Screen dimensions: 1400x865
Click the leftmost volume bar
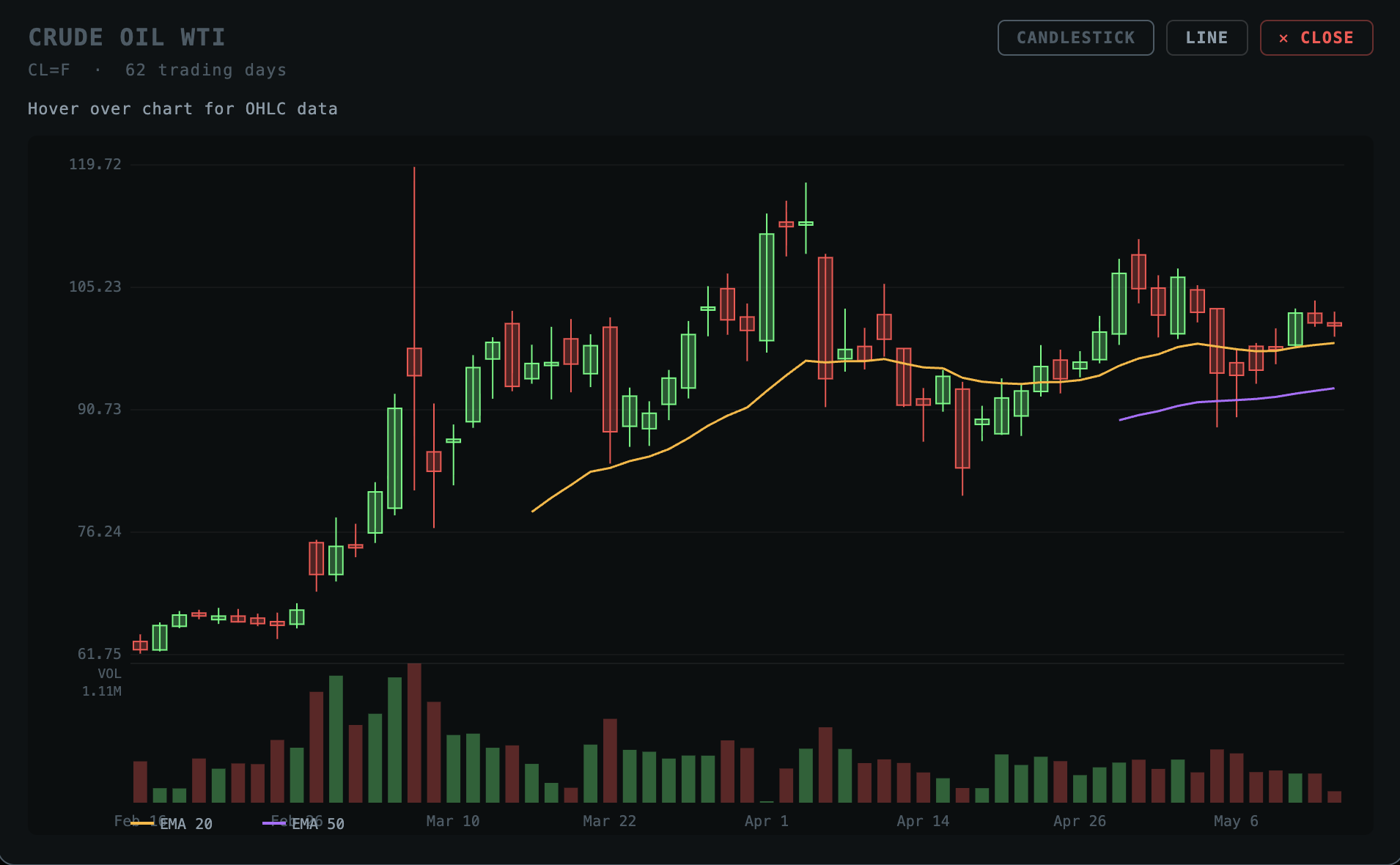(x=140, y=782)
